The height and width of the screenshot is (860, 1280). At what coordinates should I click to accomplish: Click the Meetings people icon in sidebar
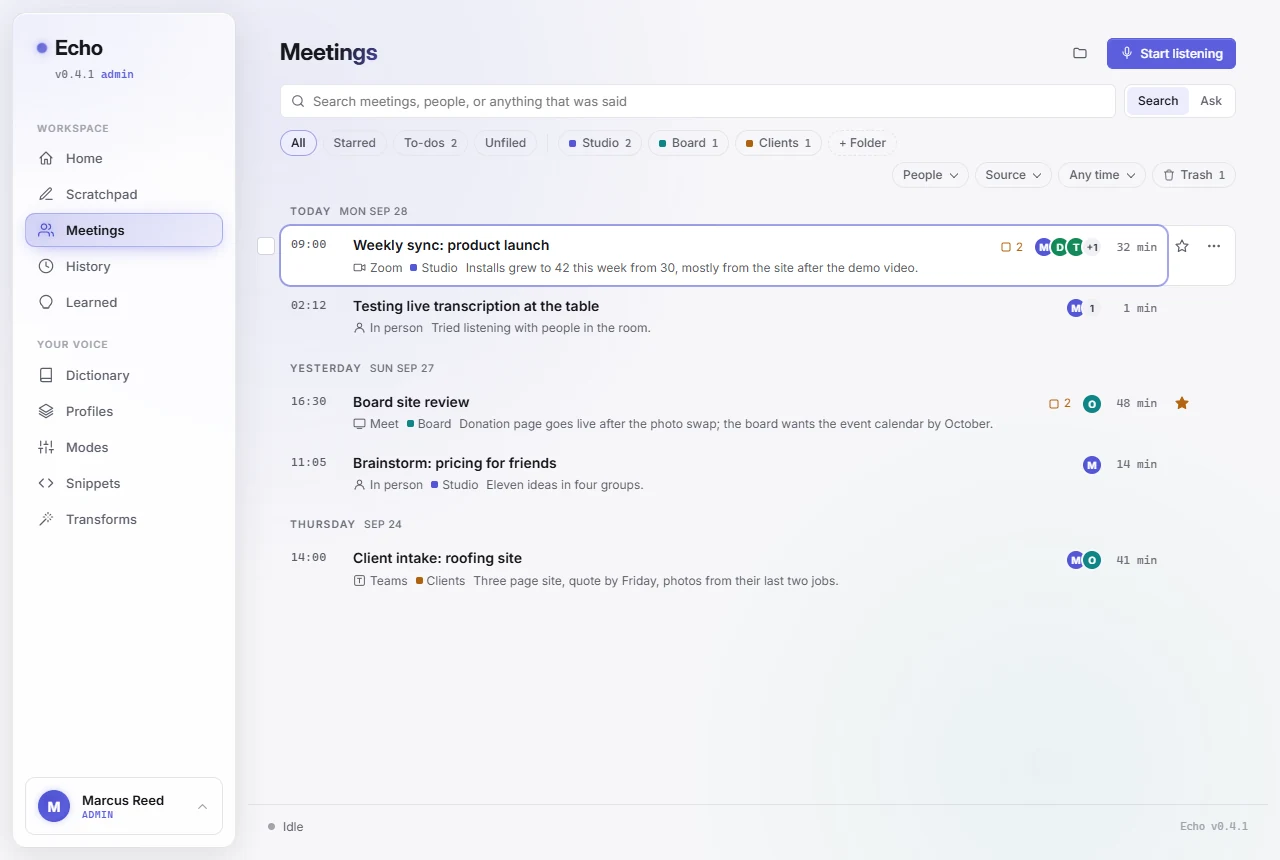click(46, 230)
